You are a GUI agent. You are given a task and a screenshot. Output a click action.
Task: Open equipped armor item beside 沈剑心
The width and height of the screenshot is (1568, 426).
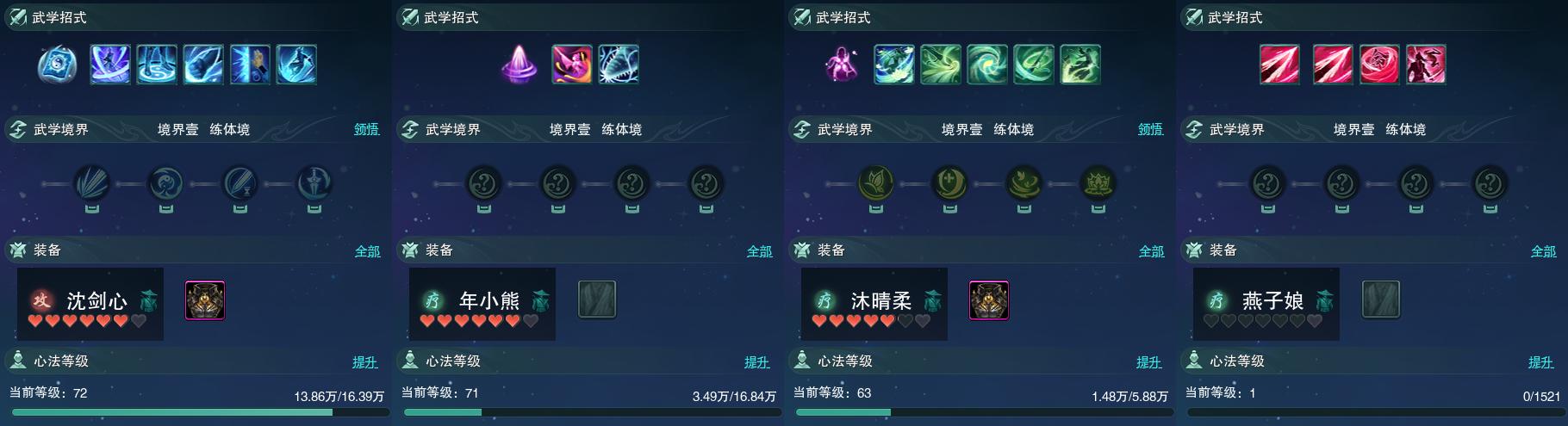[205, 300]
